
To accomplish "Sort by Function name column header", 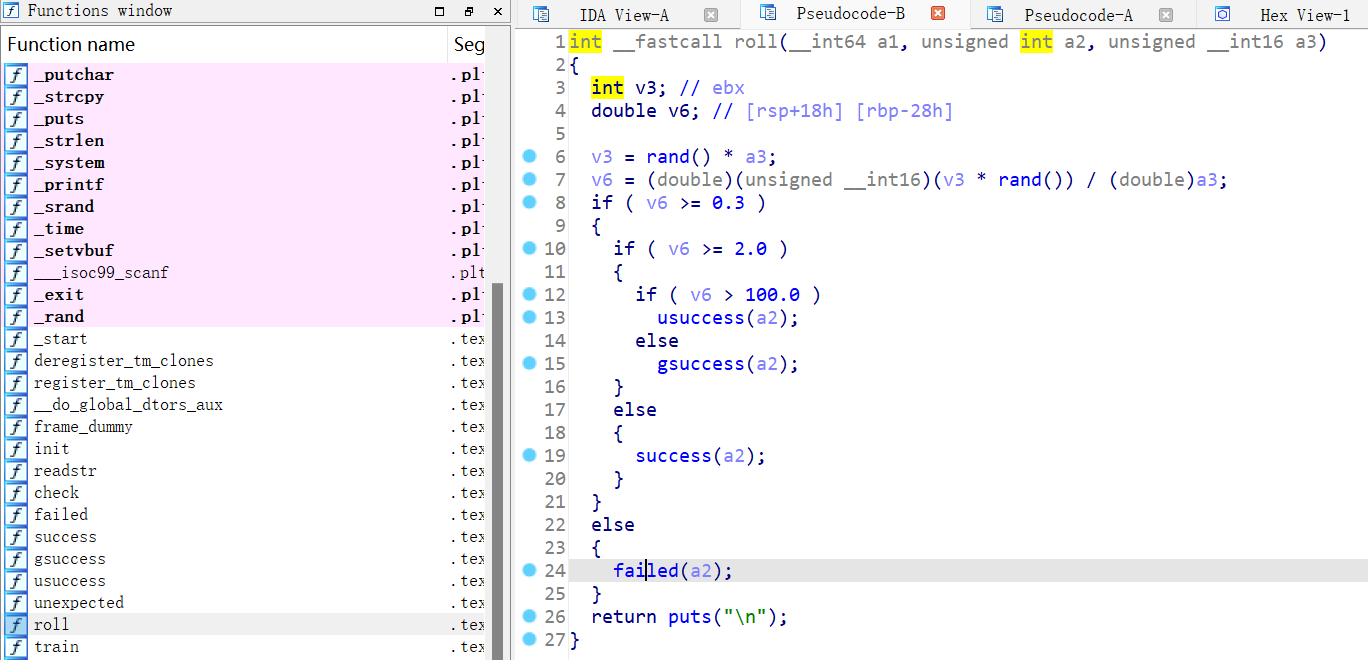I will (x=225, y=45).
